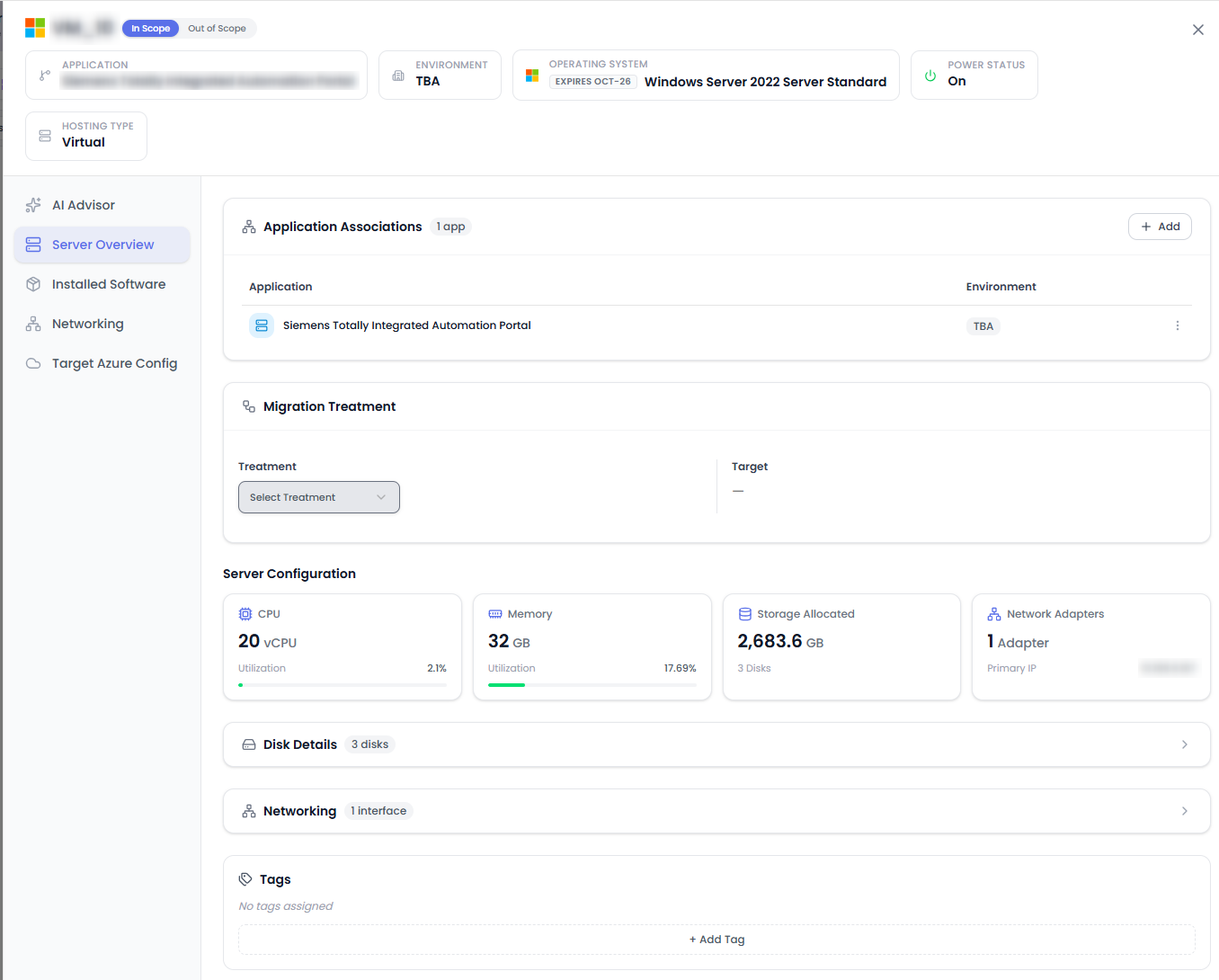
Task: Click the CPU utilization progress bar
Action: (x=343, y=685)
